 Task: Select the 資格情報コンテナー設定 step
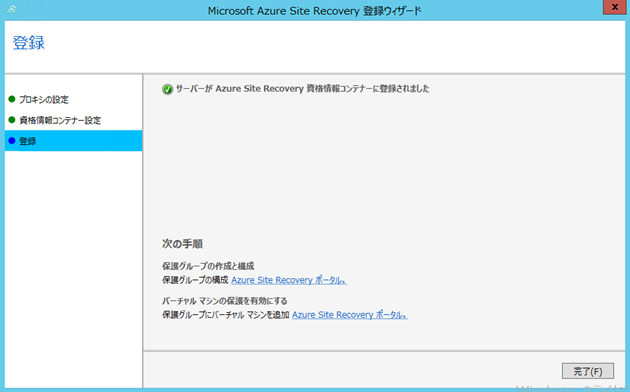click(x=74, y=120)
